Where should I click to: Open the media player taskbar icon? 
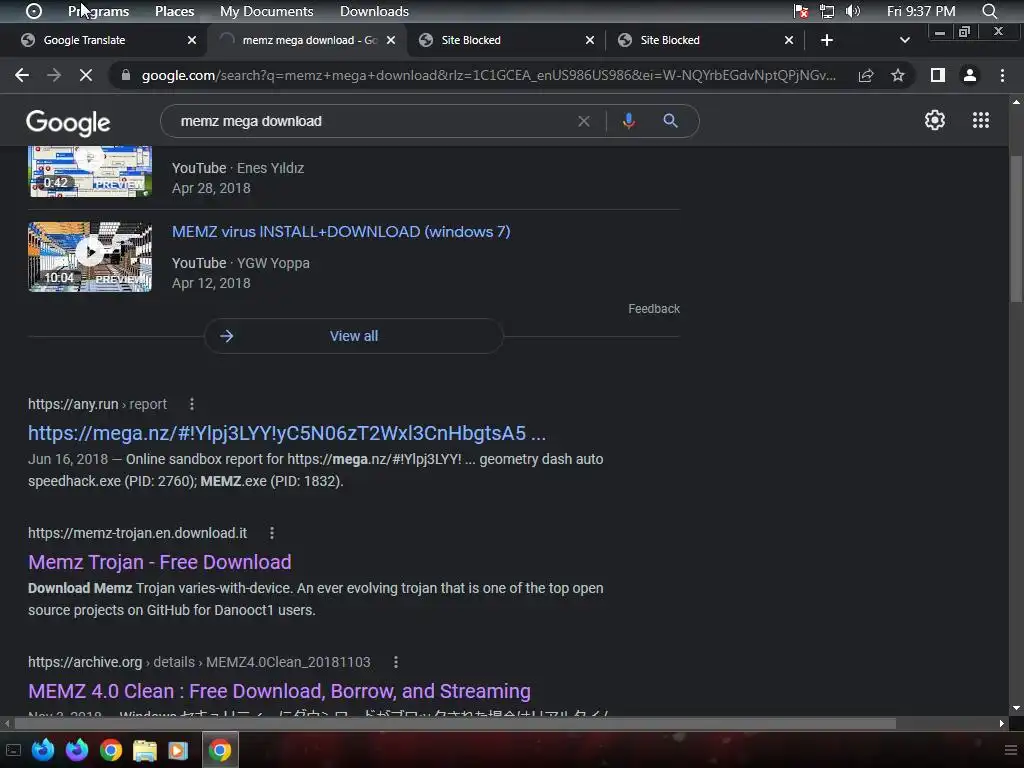coord(178,750)
